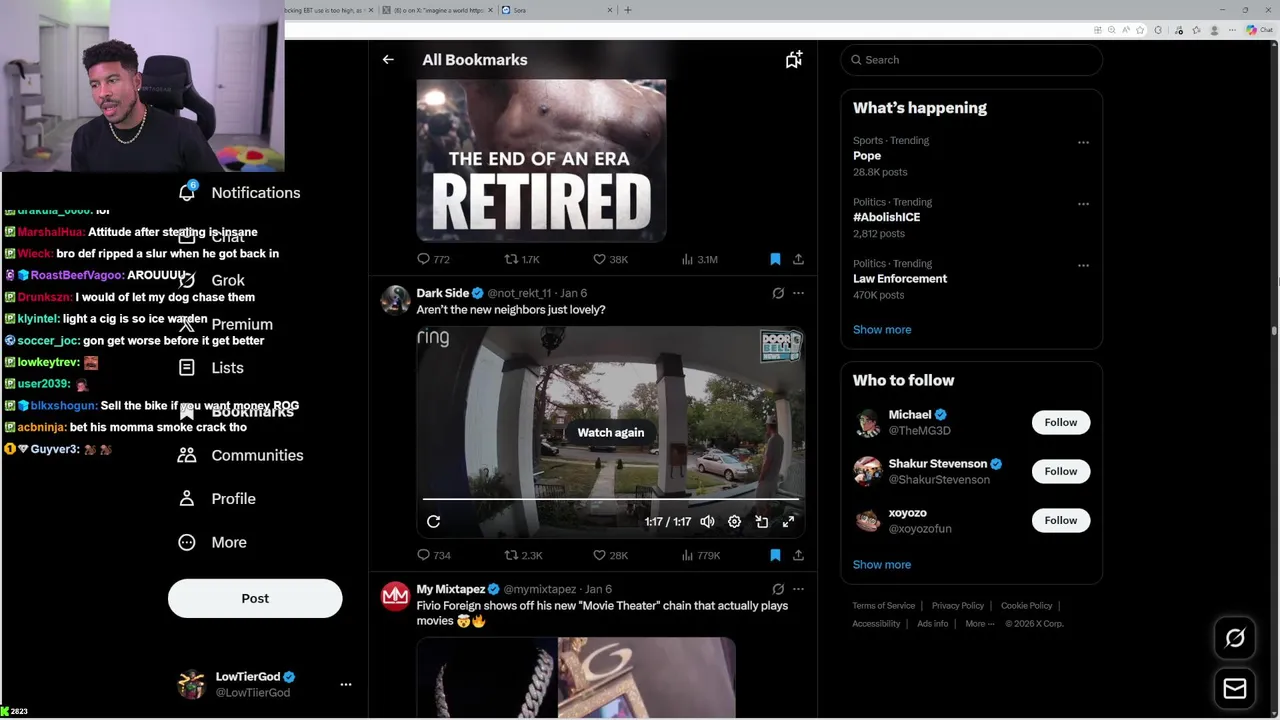Open Terms of Service link
The image size is (1280, 720).
coord(884,605)
